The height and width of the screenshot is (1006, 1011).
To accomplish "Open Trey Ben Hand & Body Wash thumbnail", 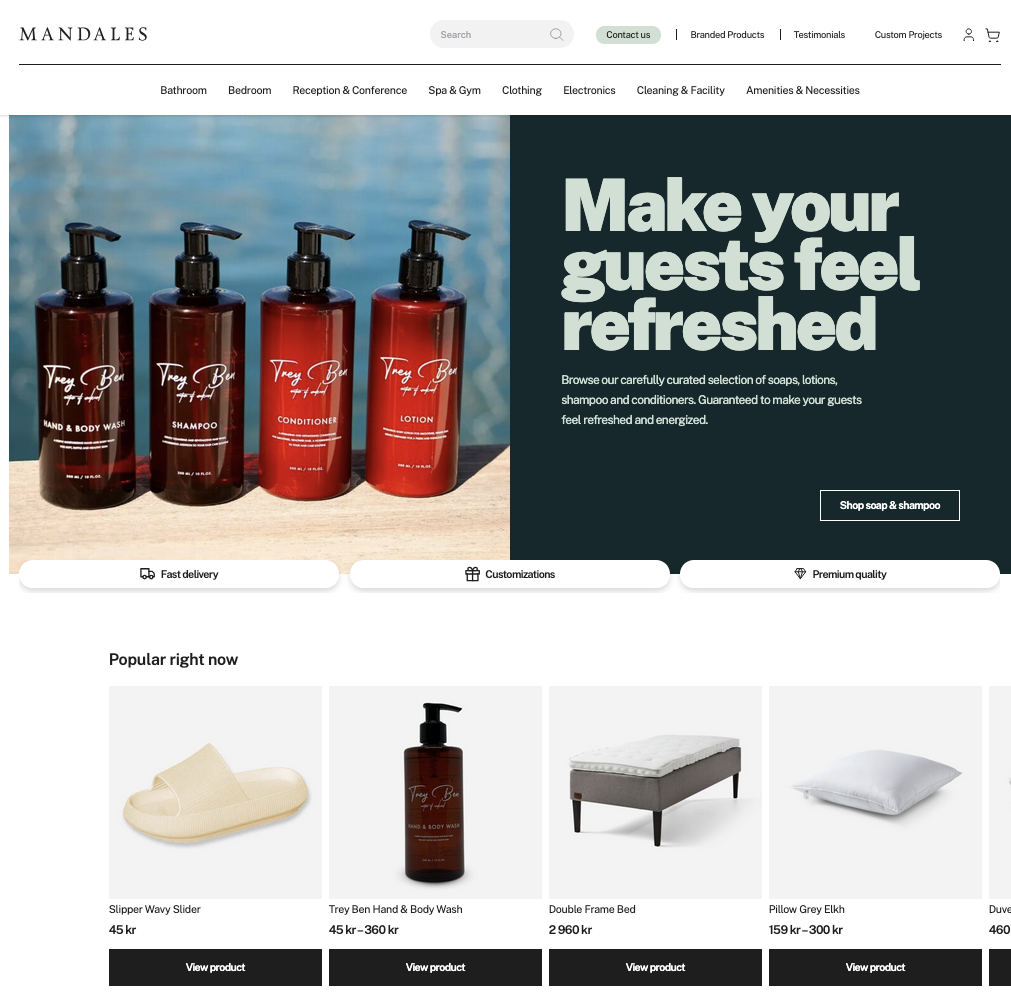I will (435, 793).
